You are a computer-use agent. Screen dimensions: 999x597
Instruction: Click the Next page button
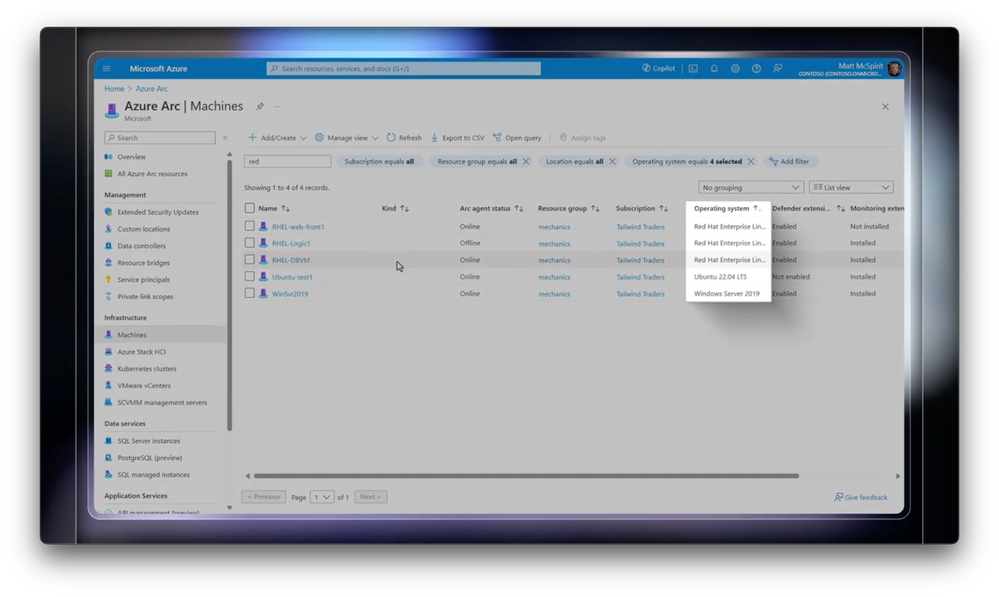(x=370, y=497)
